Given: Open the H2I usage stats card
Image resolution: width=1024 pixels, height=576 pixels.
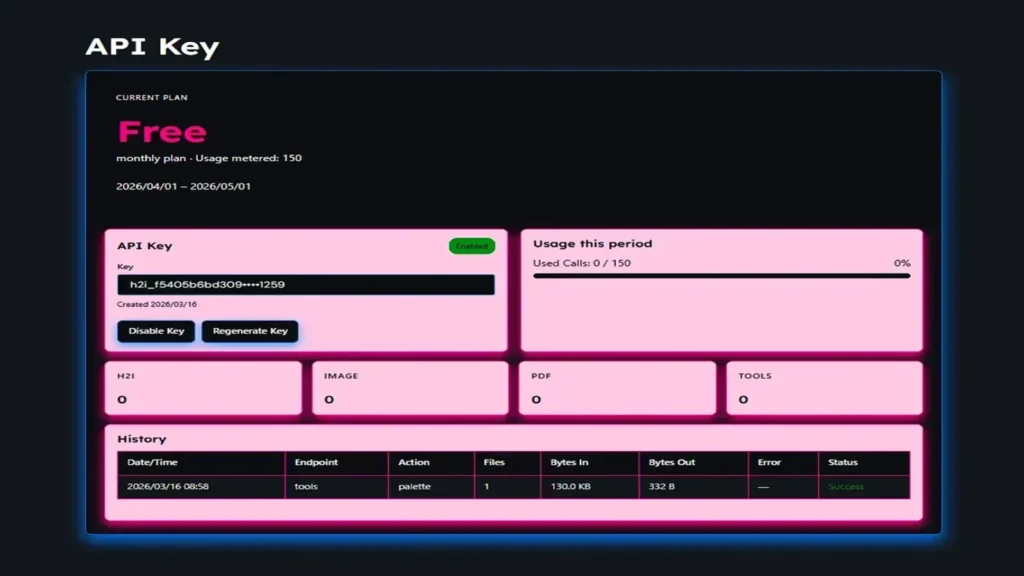Looking at the screenshot, I should coord(200,388).
